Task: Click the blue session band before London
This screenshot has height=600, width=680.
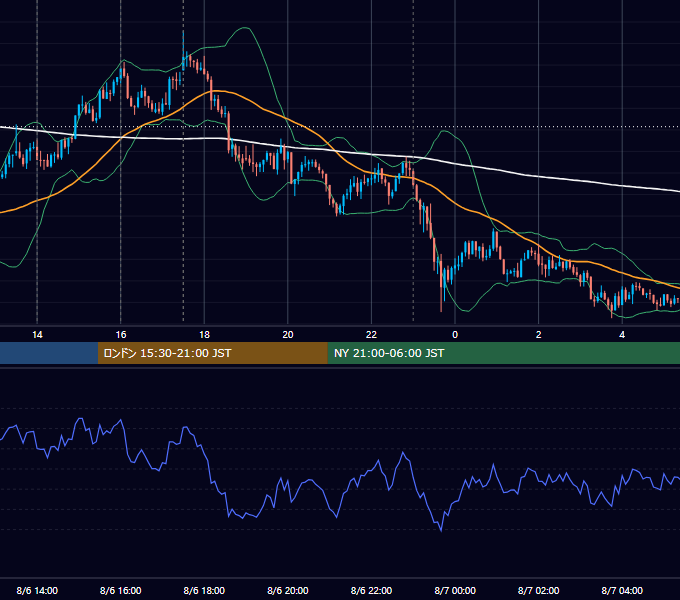Action: (49, 353)
